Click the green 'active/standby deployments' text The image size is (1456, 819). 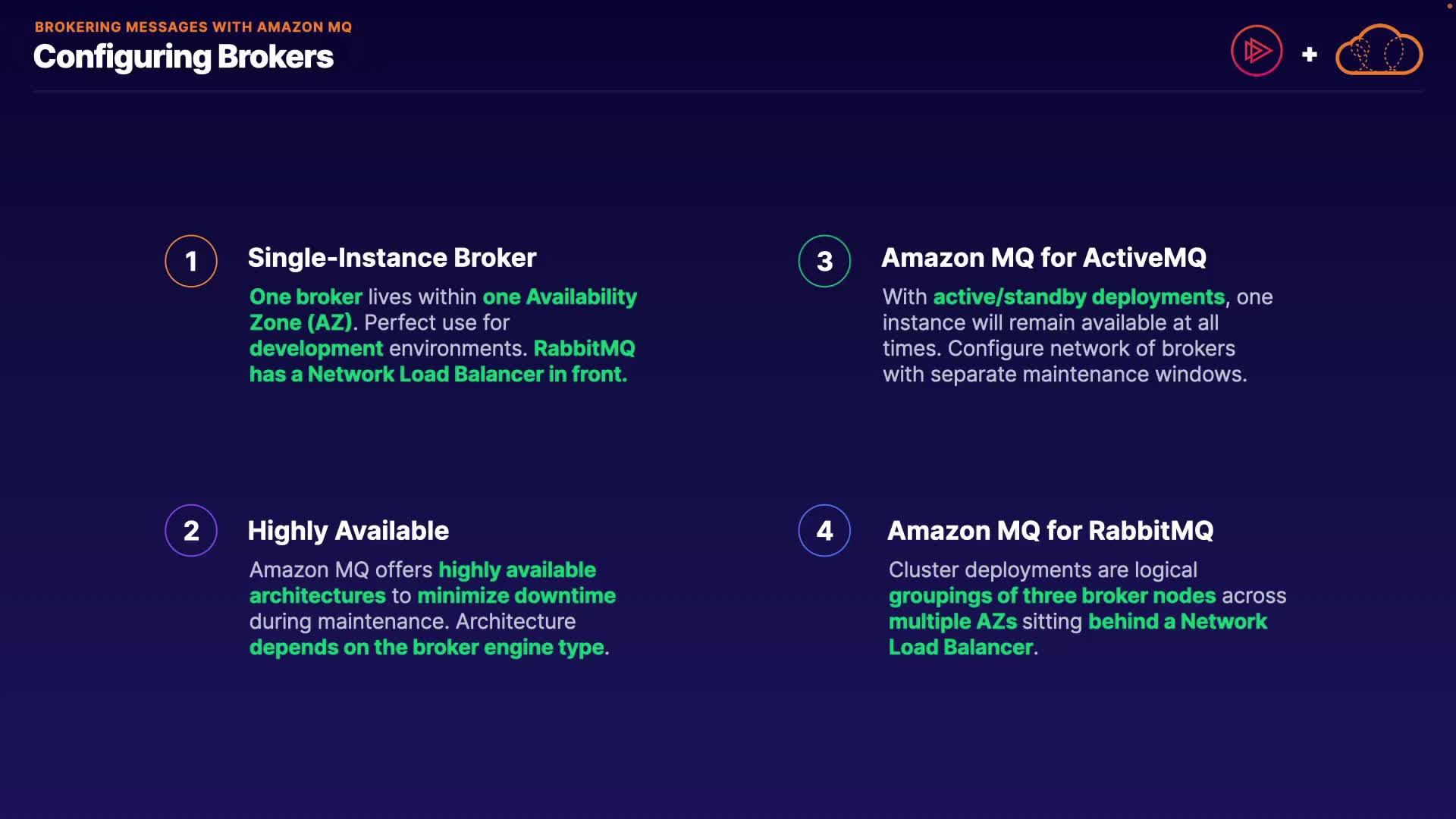[1078, 297]
